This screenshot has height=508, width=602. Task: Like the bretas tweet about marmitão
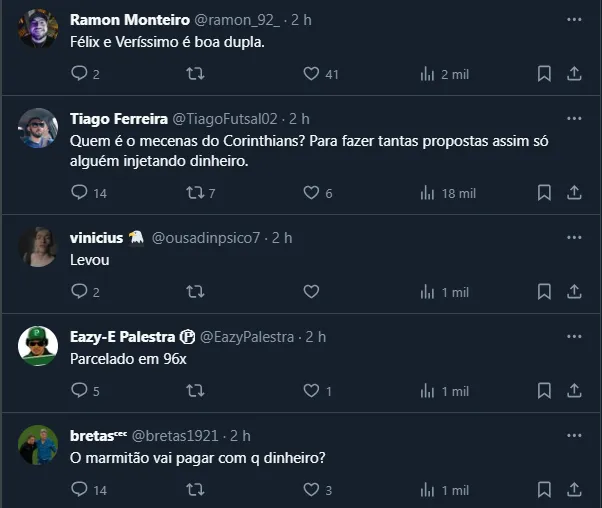[311, 490]
